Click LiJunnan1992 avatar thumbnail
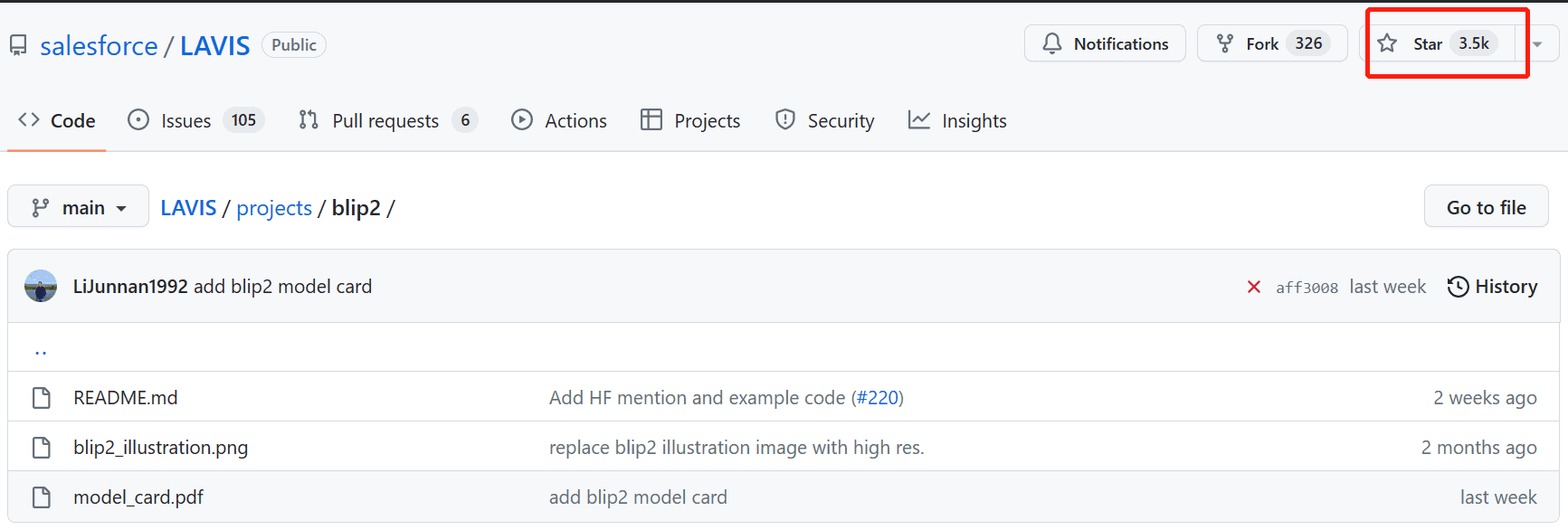 tap(41, 286)
